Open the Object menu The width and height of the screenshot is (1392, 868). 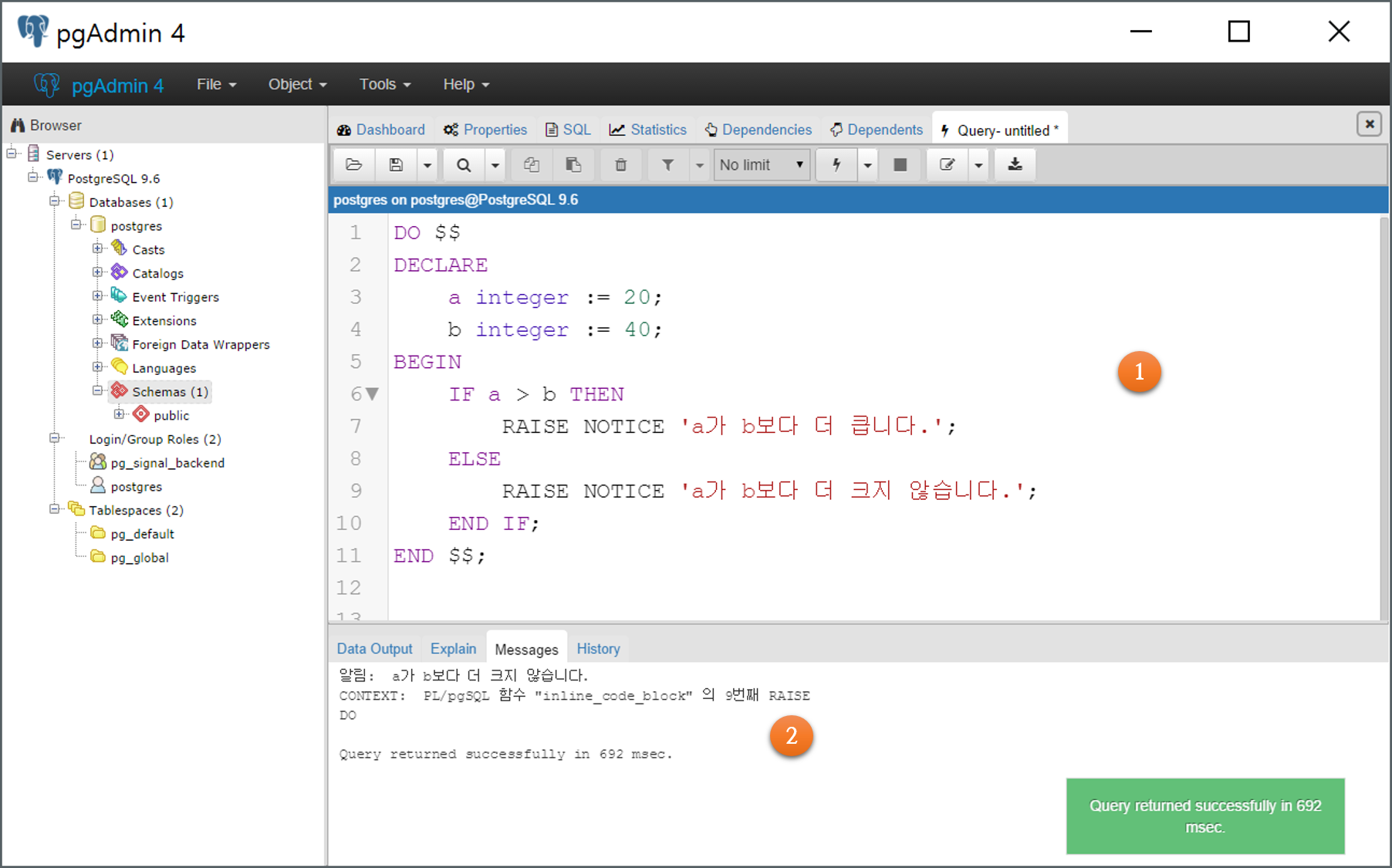(x=298, y=84)
